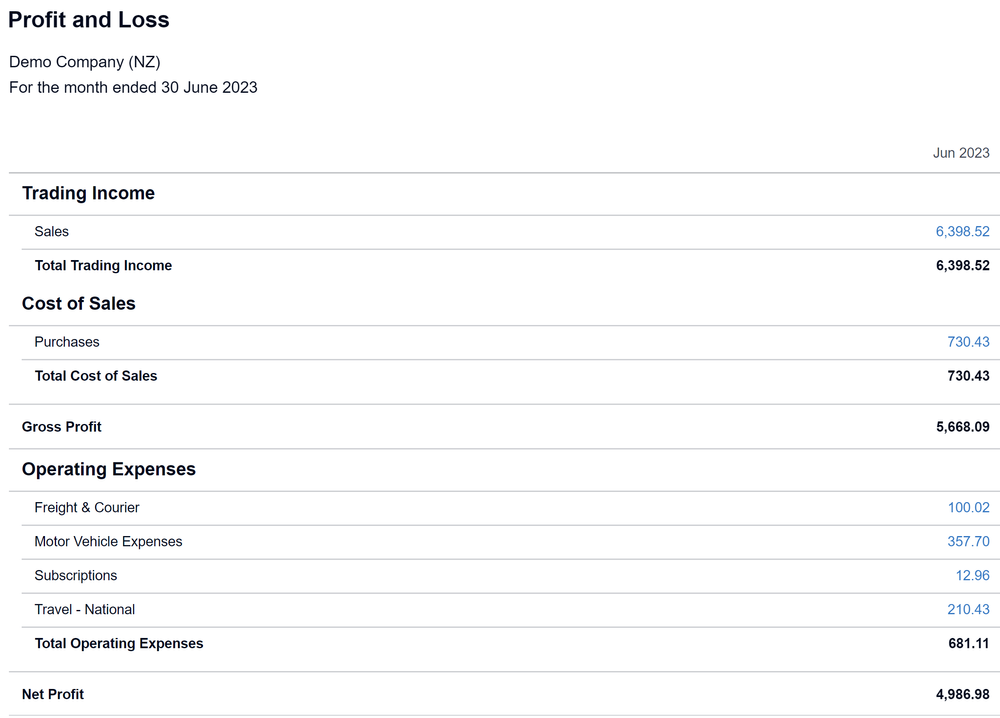Select the Gross Profit value 5,668.09

pos(962,427)
